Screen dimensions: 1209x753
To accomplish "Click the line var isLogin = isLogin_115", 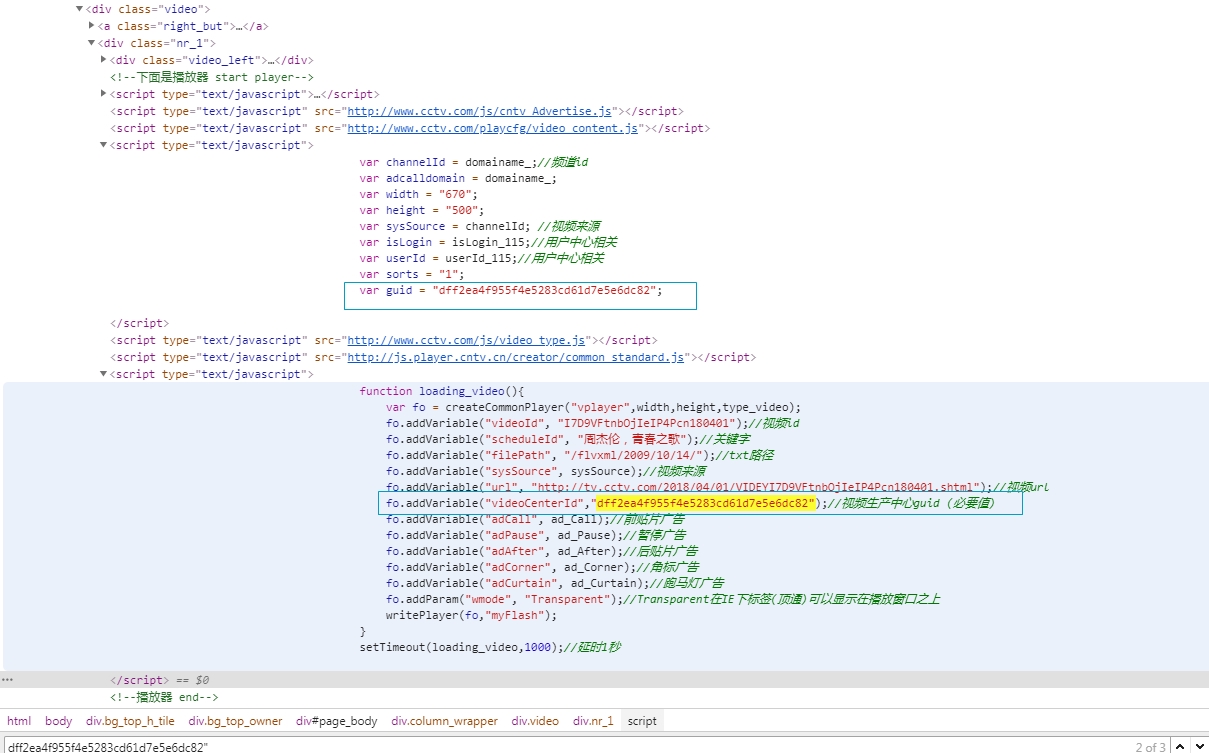I will [x=488, y=242].
